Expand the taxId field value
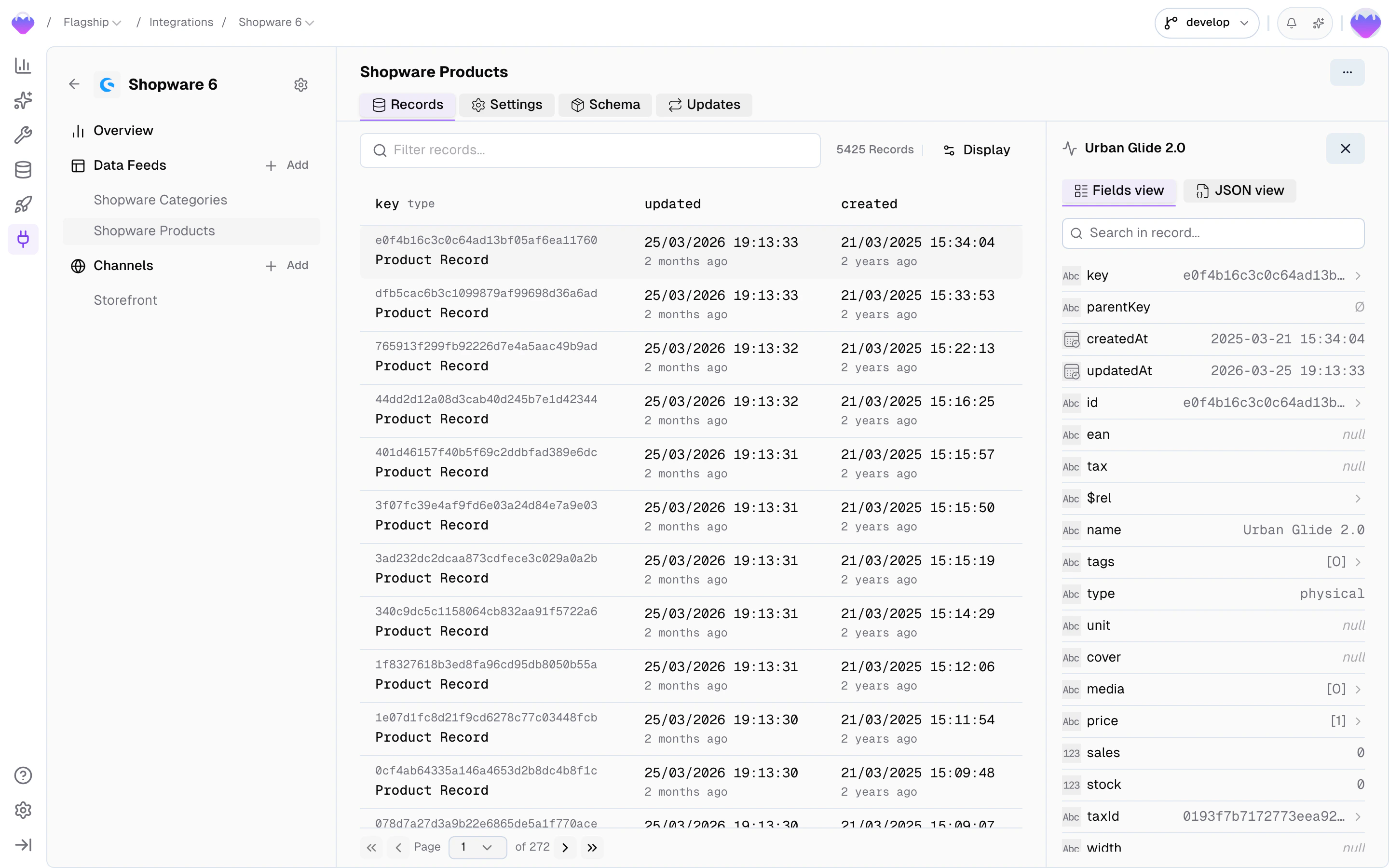 (1358, 816)
